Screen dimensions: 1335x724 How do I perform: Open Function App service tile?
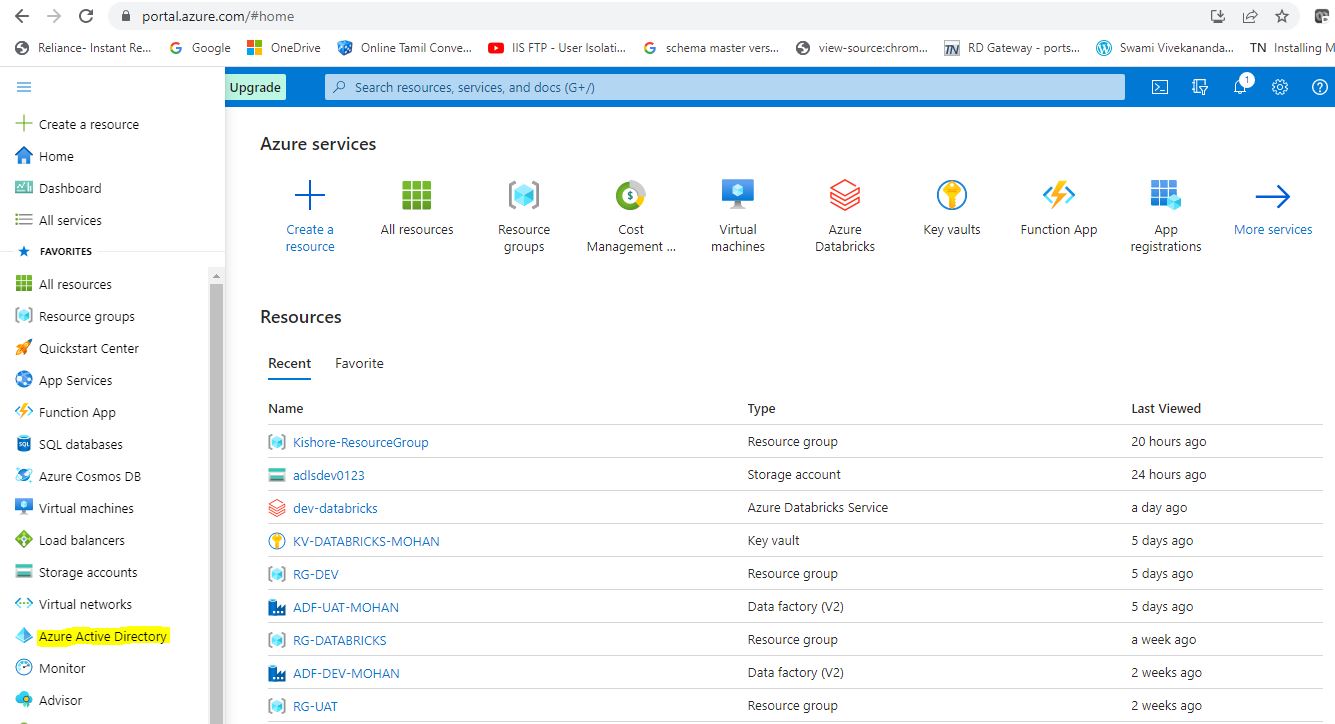(x=1058, y=196)
